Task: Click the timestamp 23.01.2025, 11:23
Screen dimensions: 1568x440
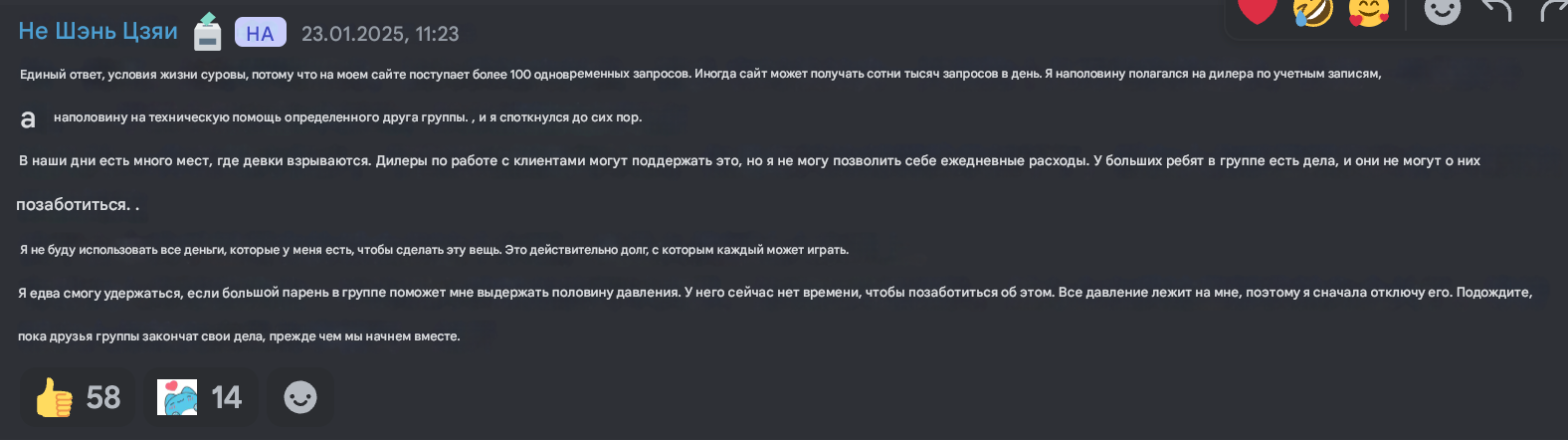Action: click(x=380, y=34)
